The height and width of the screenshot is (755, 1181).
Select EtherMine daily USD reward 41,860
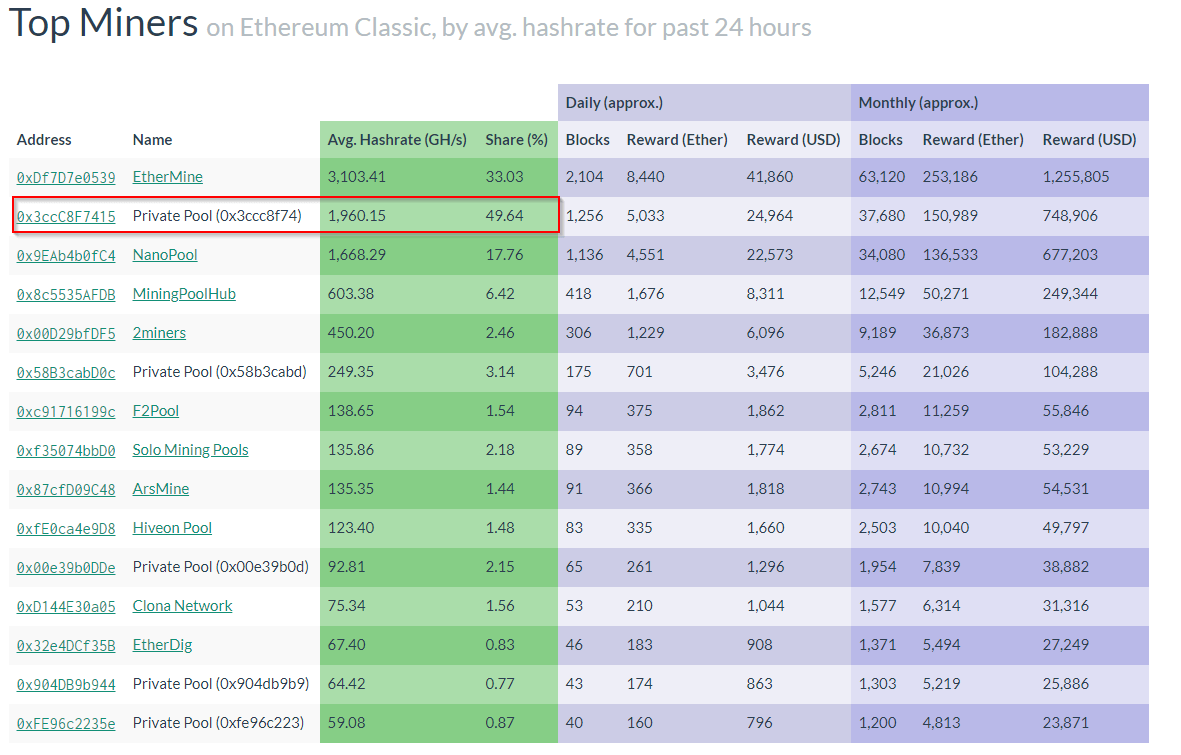[x=770, y=177]
